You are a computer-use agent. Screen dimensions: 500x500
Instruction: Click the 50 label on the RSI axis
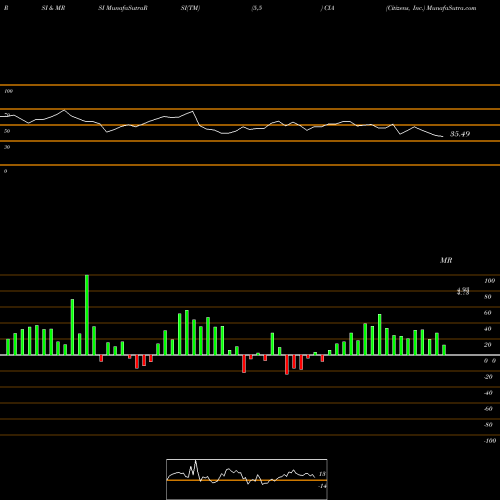7,131
